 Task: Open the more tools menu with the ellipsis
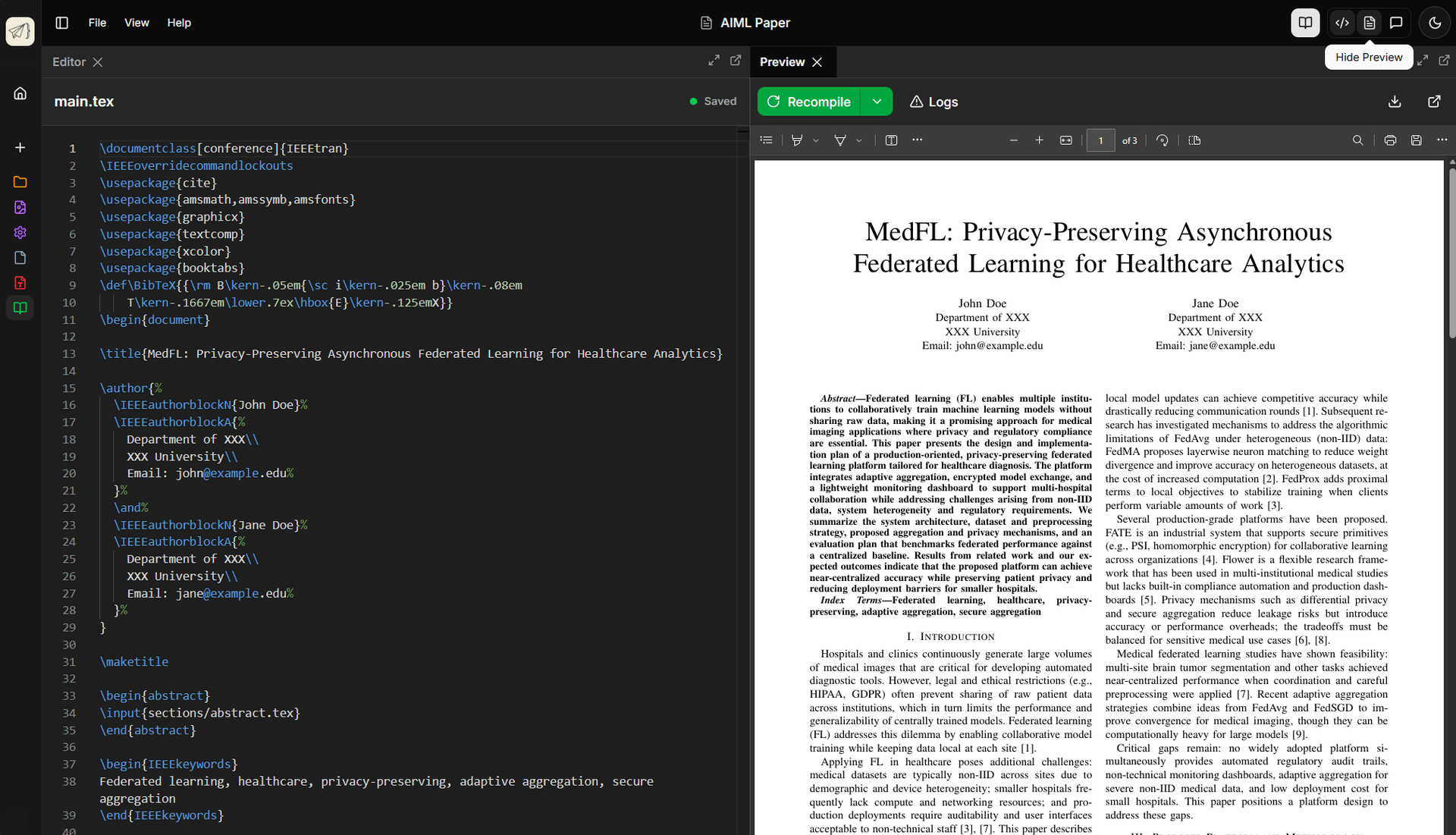coord(917,140)
